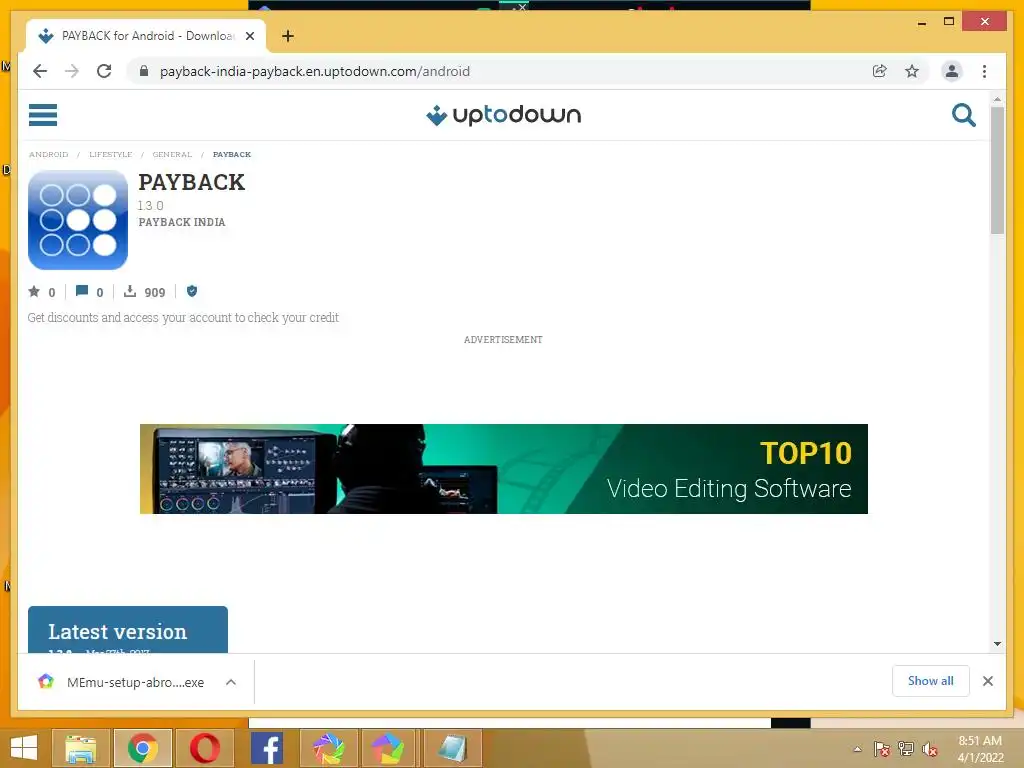The width and height of the screenshot is (1024, 768).
Task: Close the PAYBACK for Android tab
Action: [249, 36]
